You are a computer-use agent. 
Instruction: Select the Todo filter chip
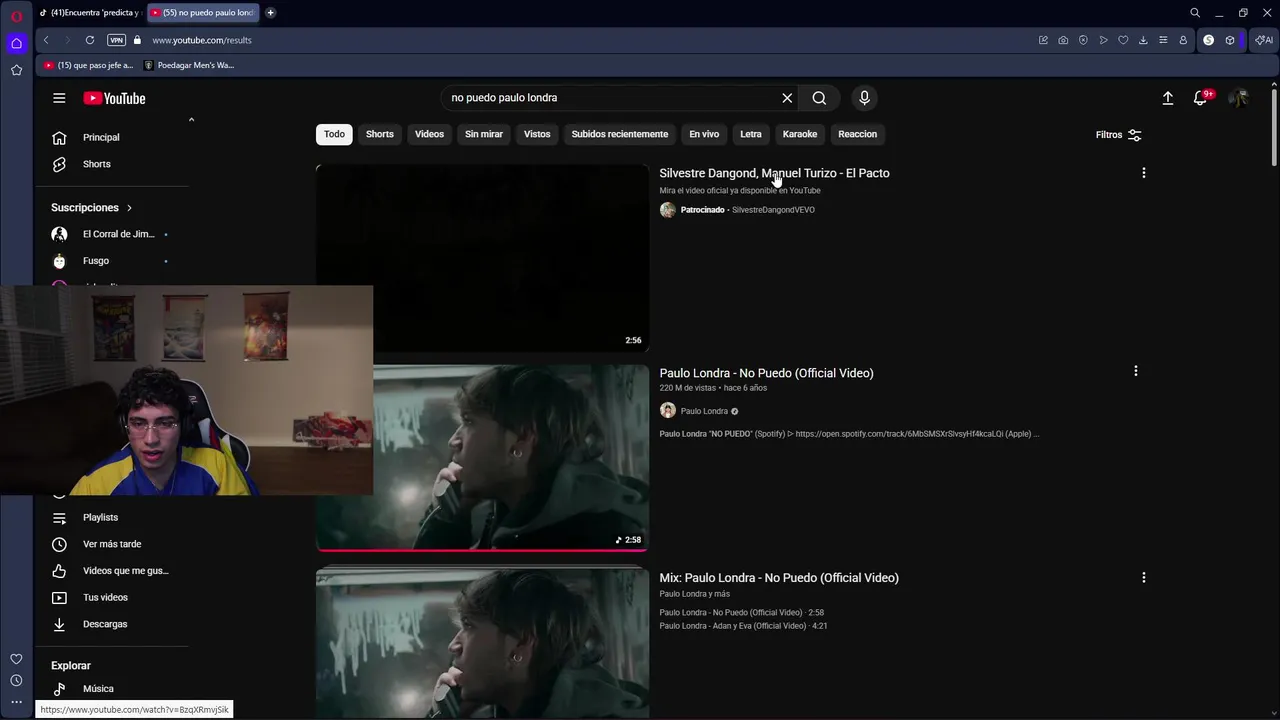click(x=334, y=134)
